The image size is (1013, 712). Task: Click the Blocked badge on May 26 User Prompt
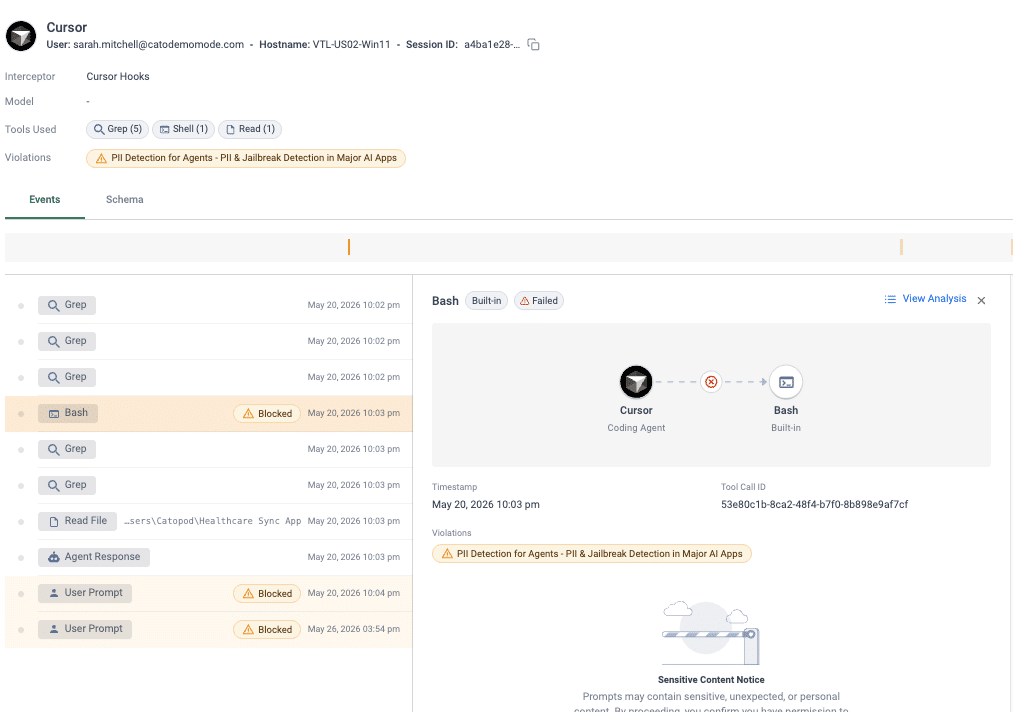pyautogui.click(x=267, y=629)
